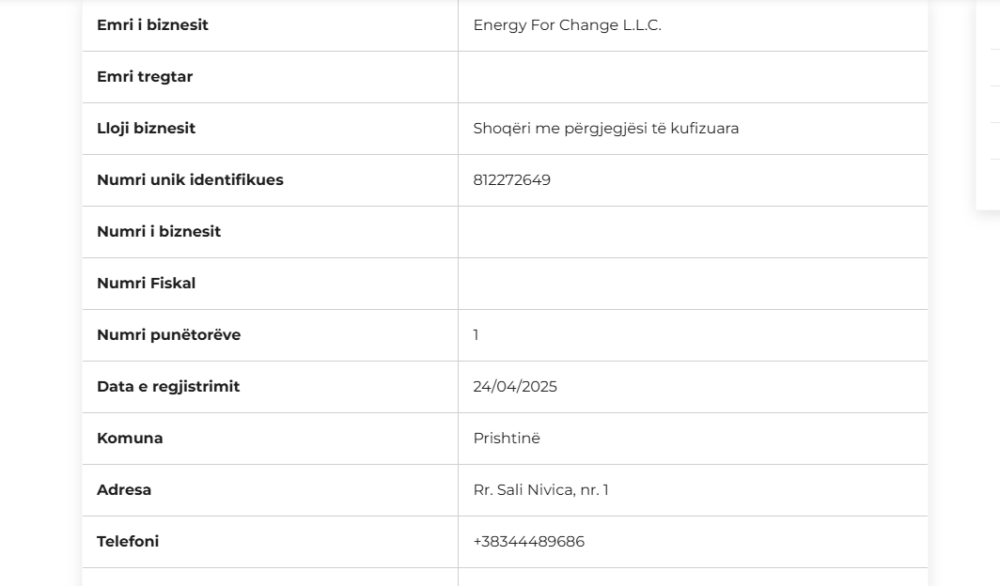Click the empty Numri Fiskal value cell
Screen dimensions: 1000x586
[693, 284]
